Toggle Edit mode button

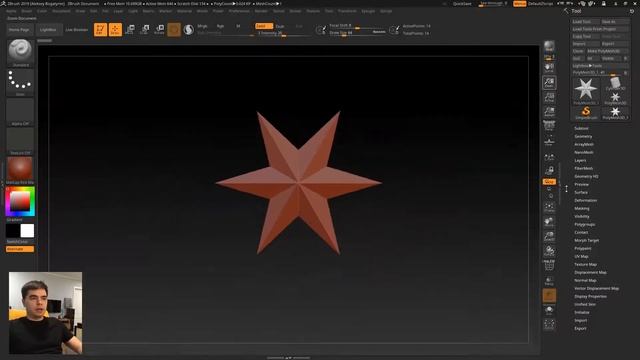pyautogui.click(x=100, y=29)
